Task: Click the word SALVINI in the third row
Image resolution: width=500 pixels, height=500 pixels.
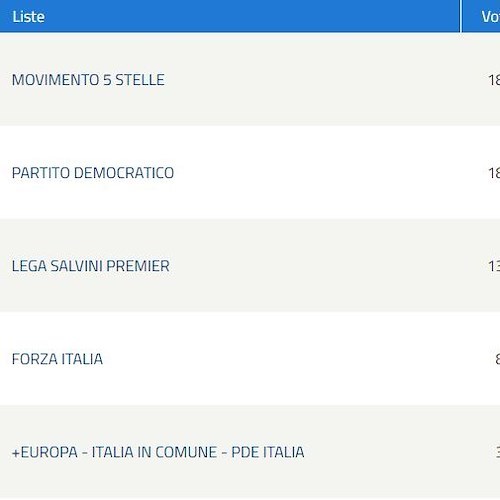Action: pos(76,266)
